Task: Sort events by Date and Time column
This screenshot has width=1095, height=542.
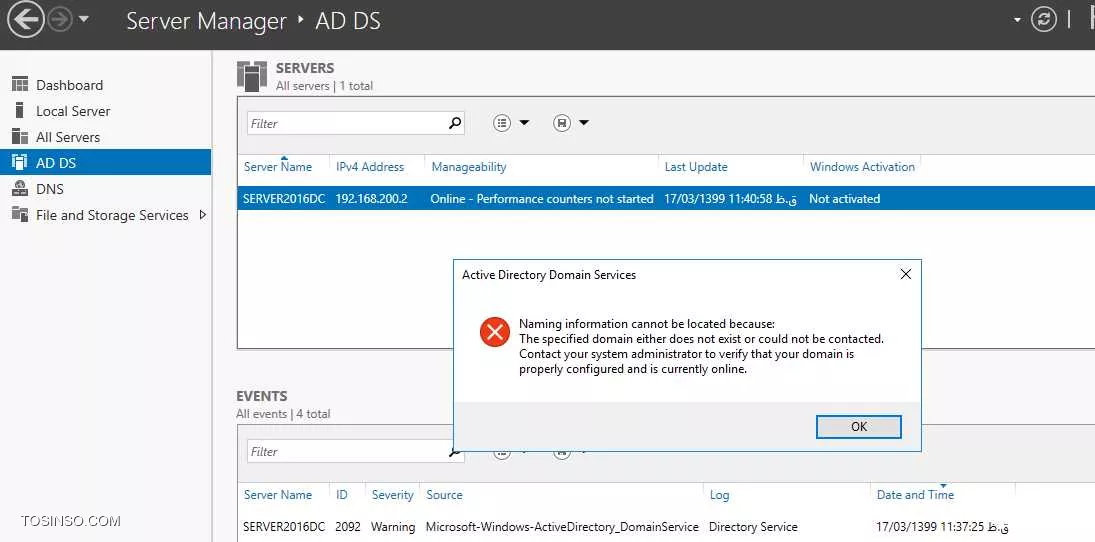Action: pos(916,495)
